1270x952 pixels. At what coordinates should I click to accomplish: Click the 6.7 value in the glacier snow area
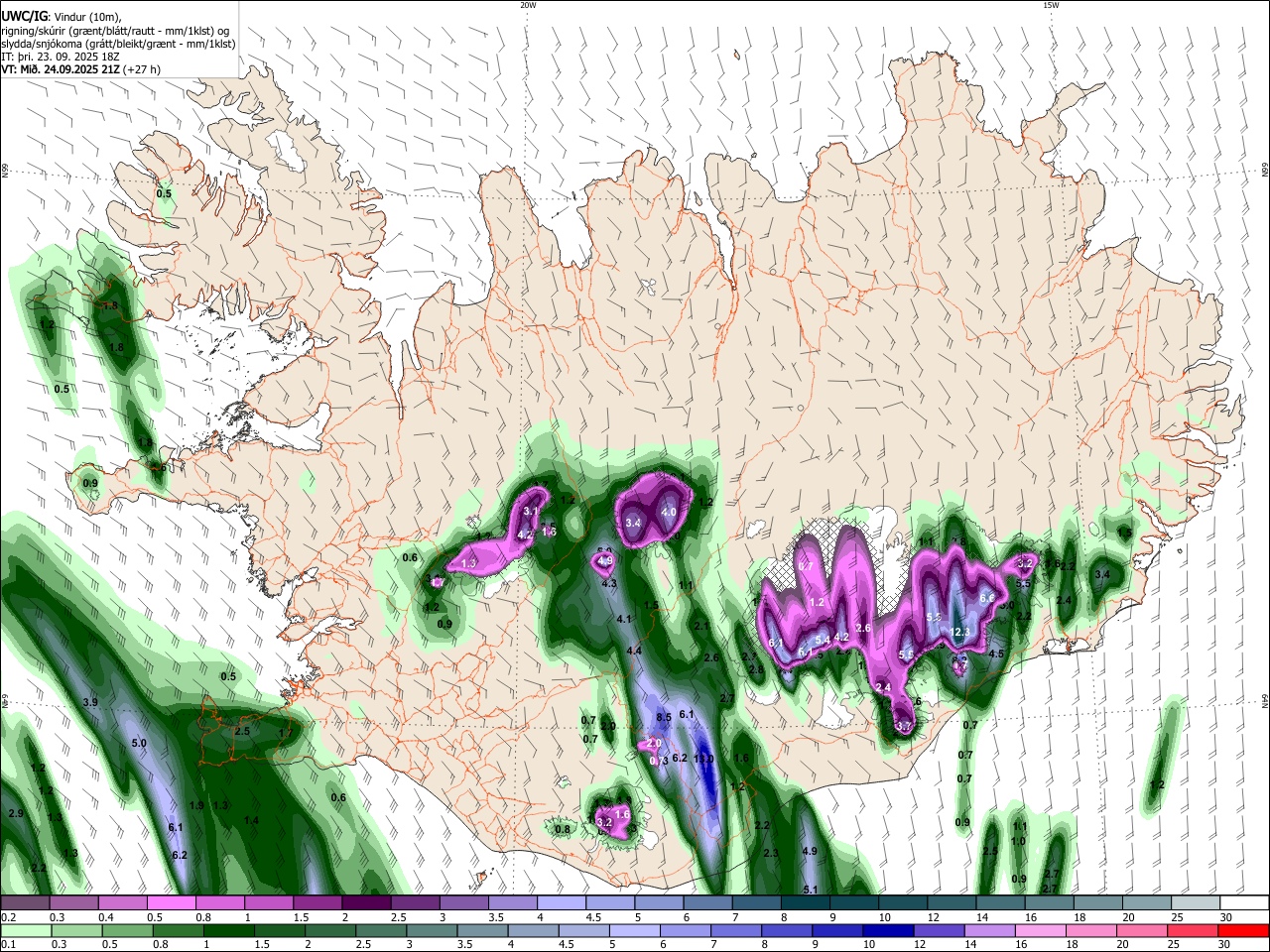pos(806,566)
